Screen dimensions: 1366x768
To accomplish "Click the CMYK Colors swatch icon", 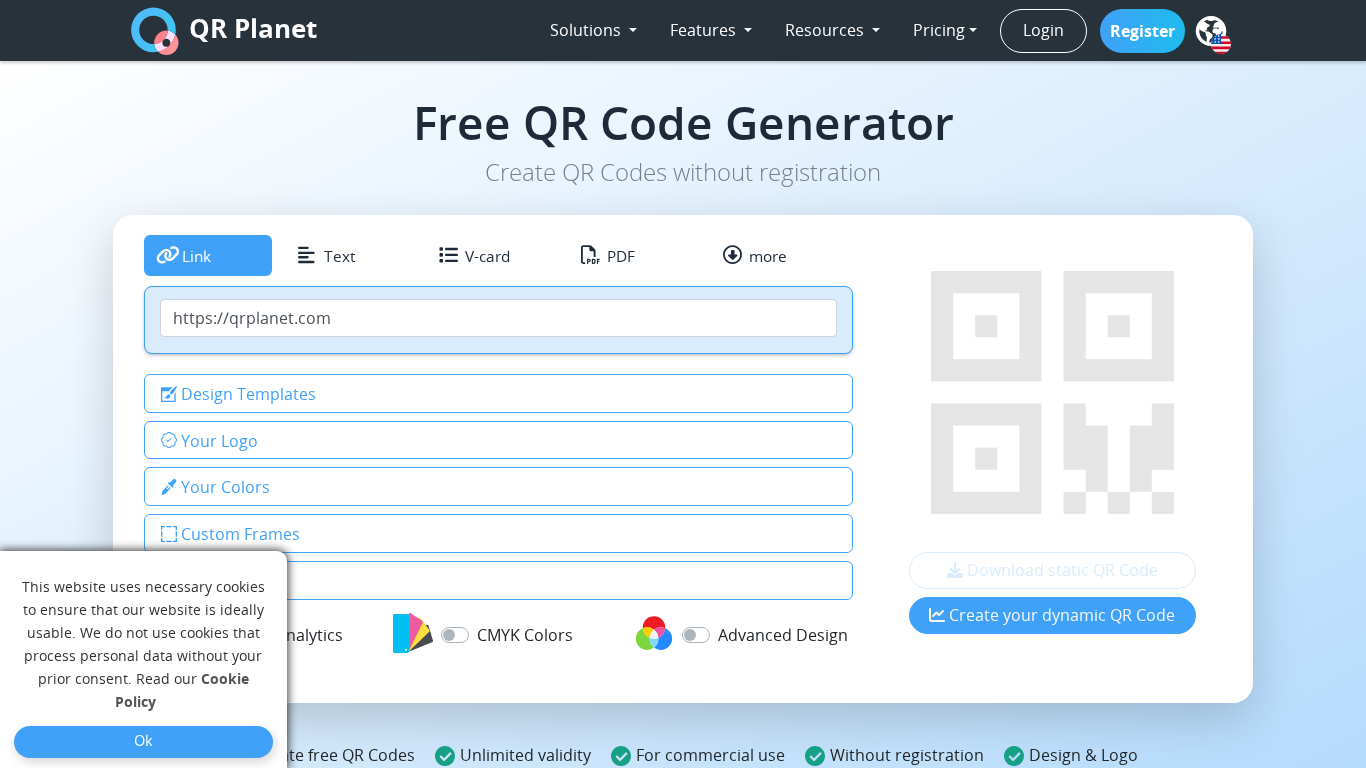I will (x=412, y=634).
